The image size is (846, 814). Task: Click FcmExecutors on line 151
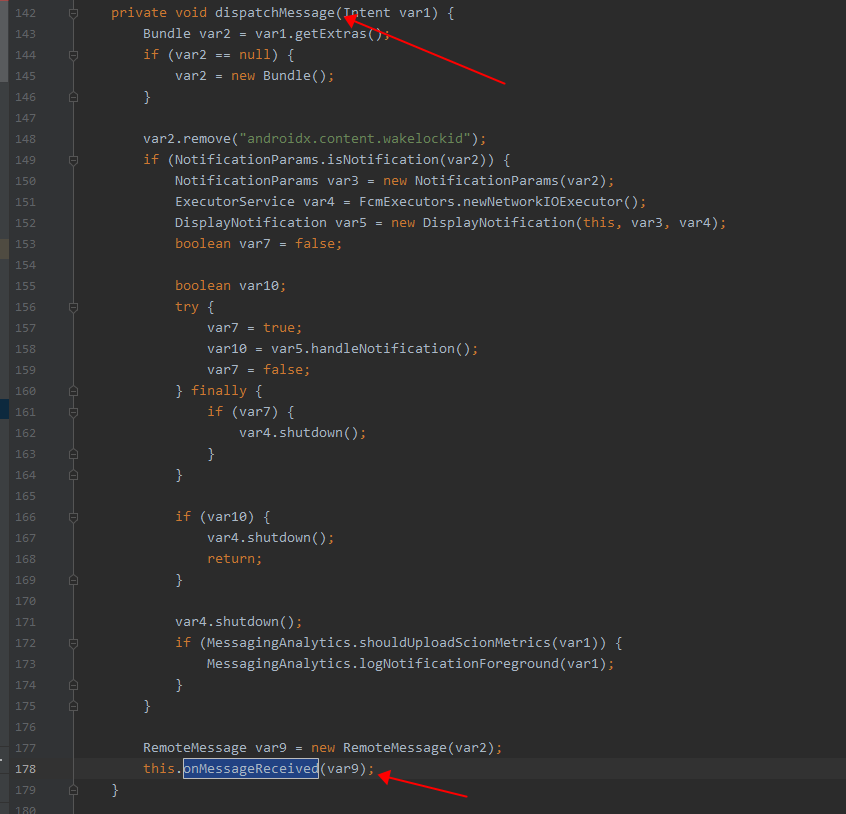pyautogui.click(x=407, y=202)
